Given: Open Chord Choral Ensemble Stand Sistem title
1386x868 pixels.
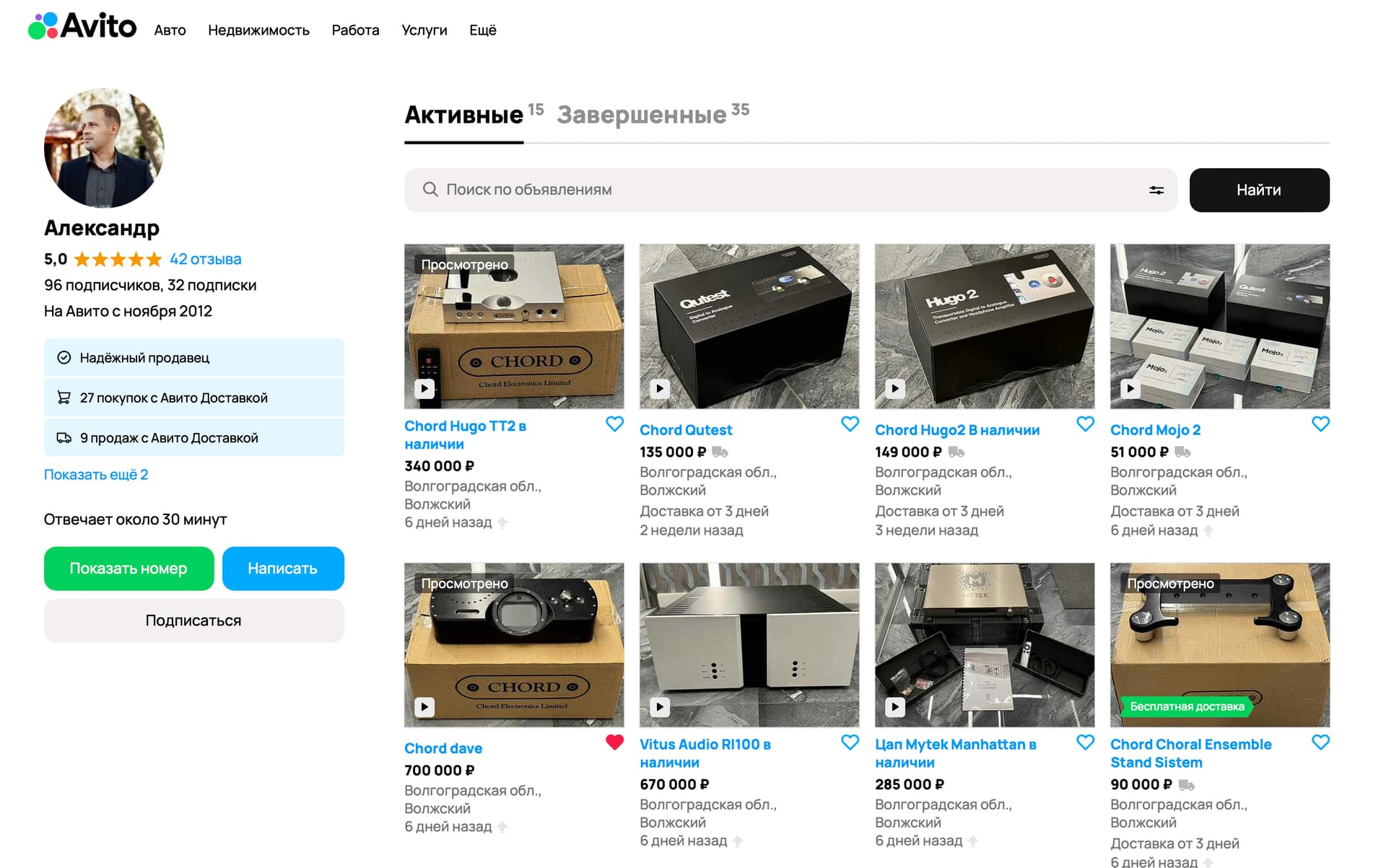Looking at the screenshot, I should pos(1191,753).
